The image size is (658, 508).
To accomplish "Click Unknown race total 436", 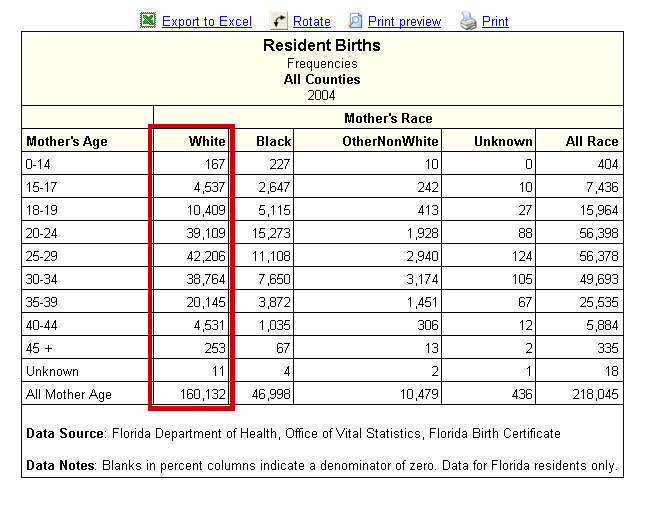I will (522, 395).
